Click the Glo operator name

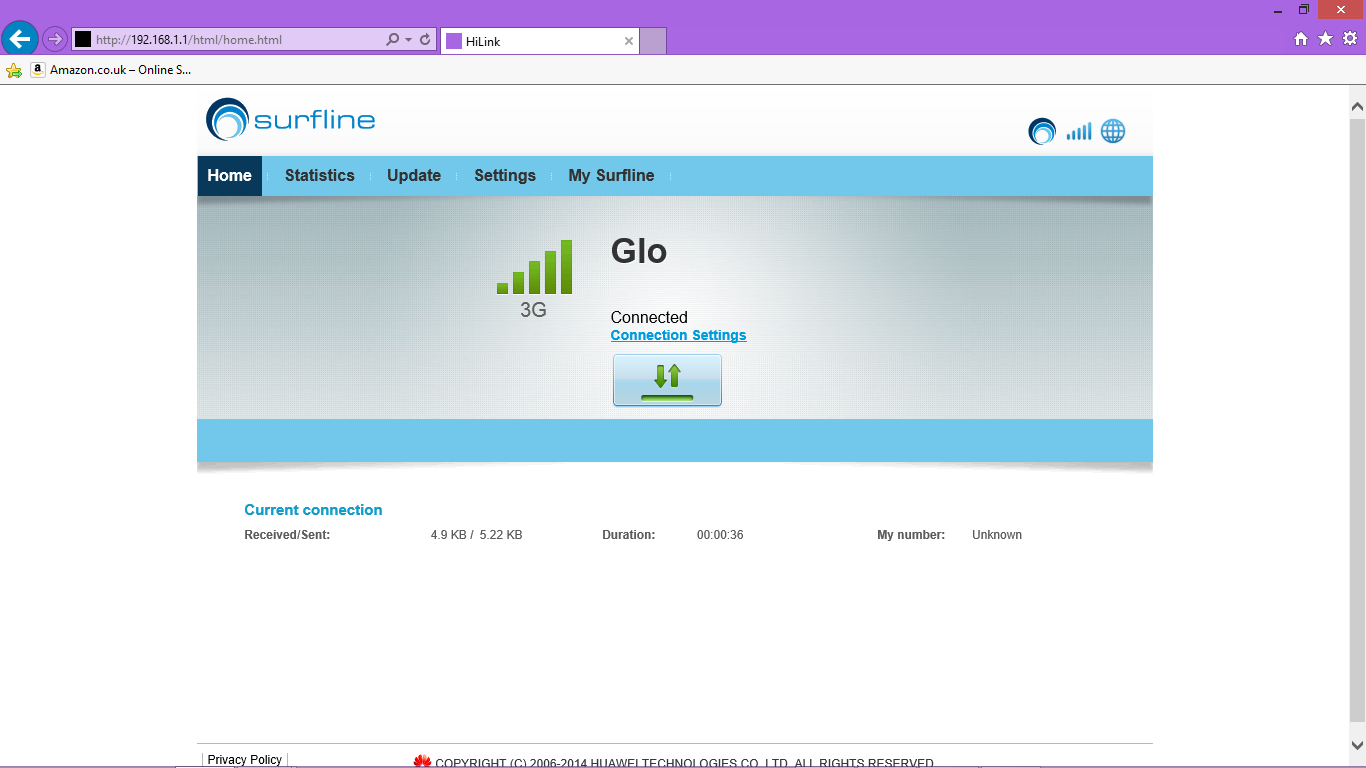pos(639,251)
